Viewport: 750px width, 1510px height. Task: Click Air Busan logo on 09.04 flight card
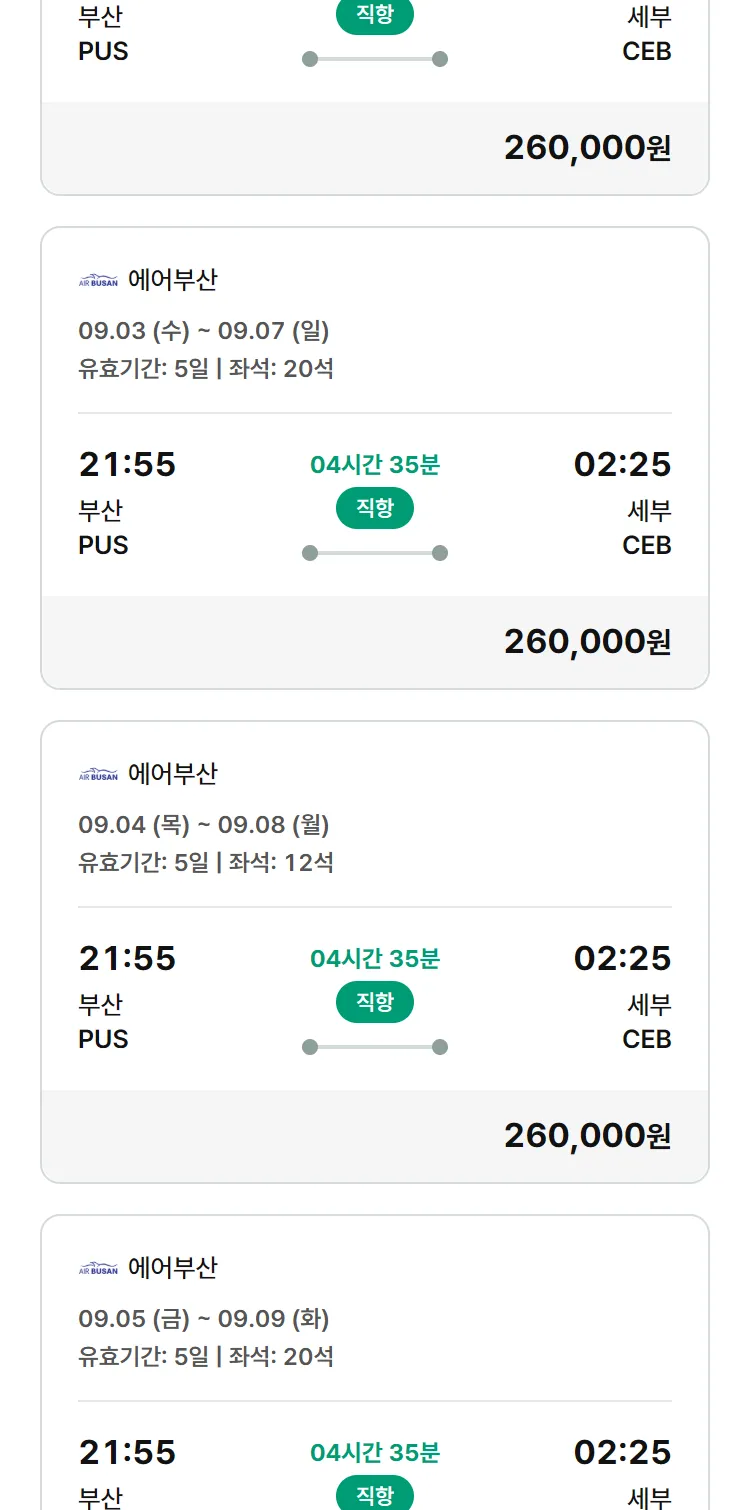click(98, 775)
